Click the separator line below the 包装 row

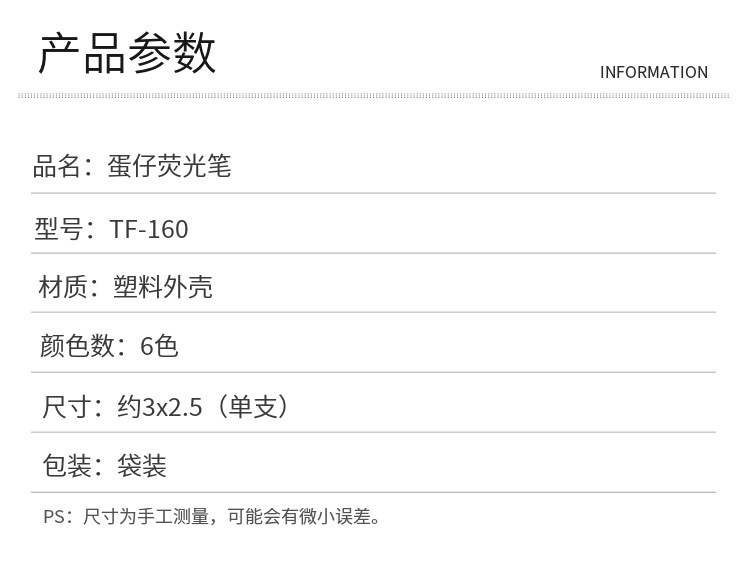click(x=373, y=493)
